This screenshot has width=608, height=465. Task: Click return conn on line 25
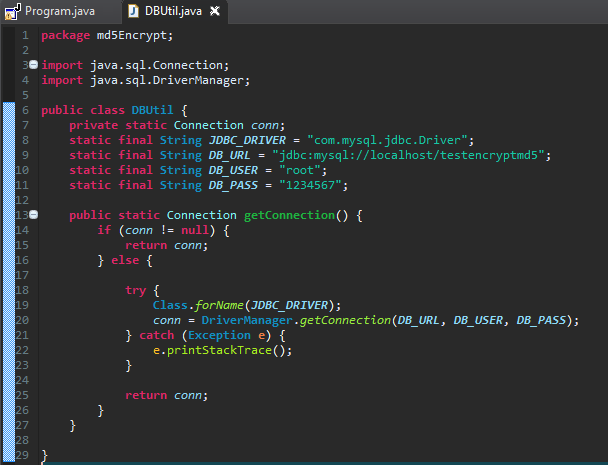[x=166, y=395]
